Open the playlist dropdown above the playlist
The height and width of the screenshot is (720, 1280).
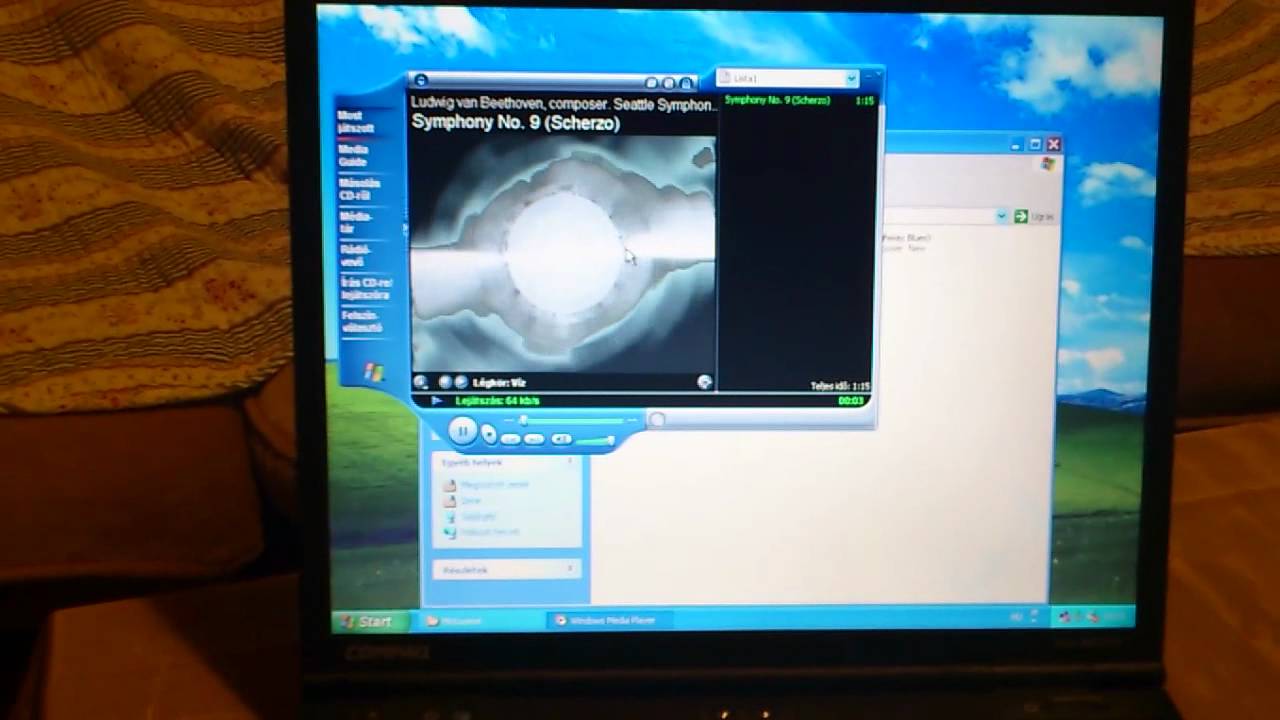click(852, 78)
